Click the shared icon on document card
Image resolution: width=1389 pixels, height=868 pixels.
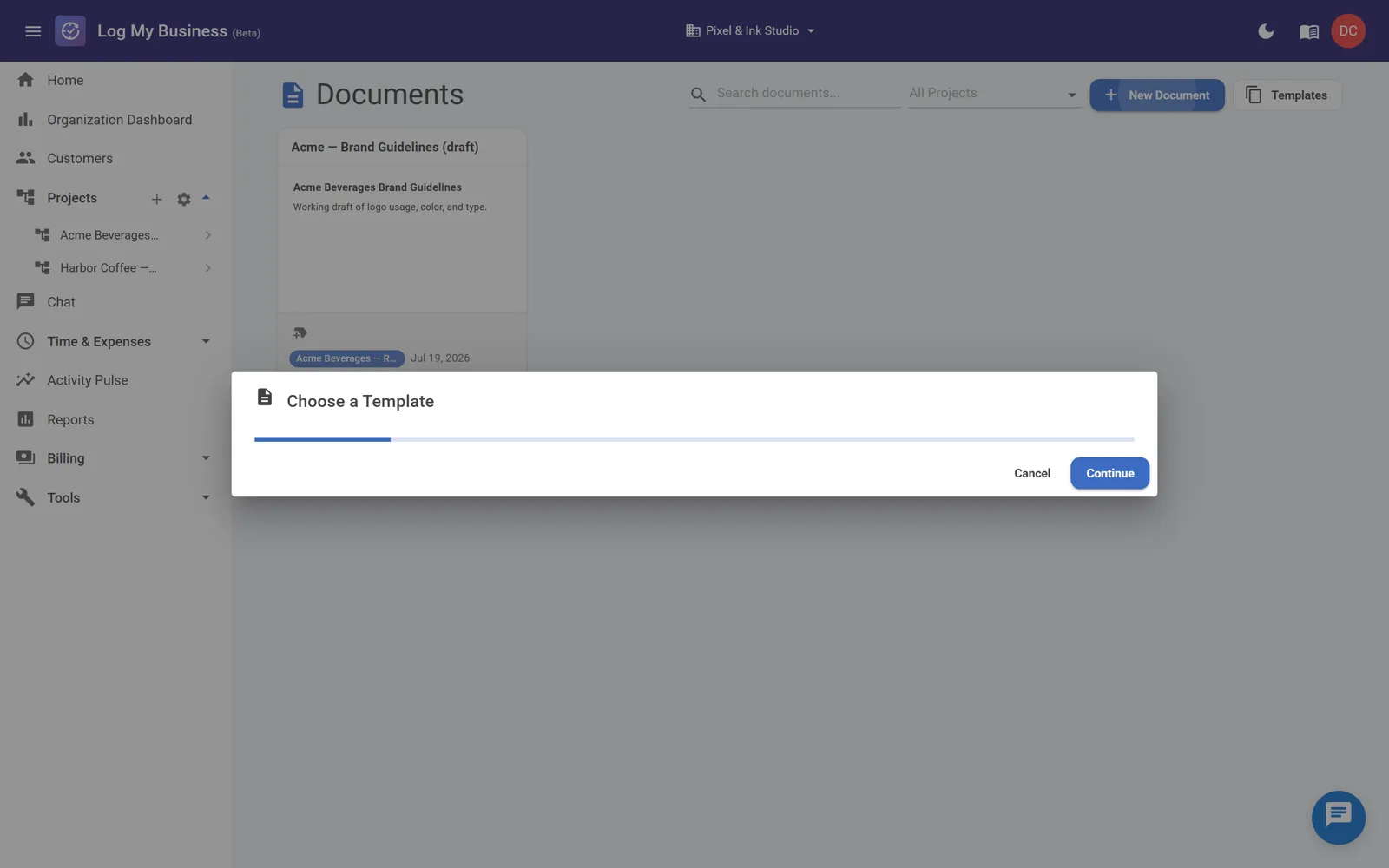tap(300, 332)
